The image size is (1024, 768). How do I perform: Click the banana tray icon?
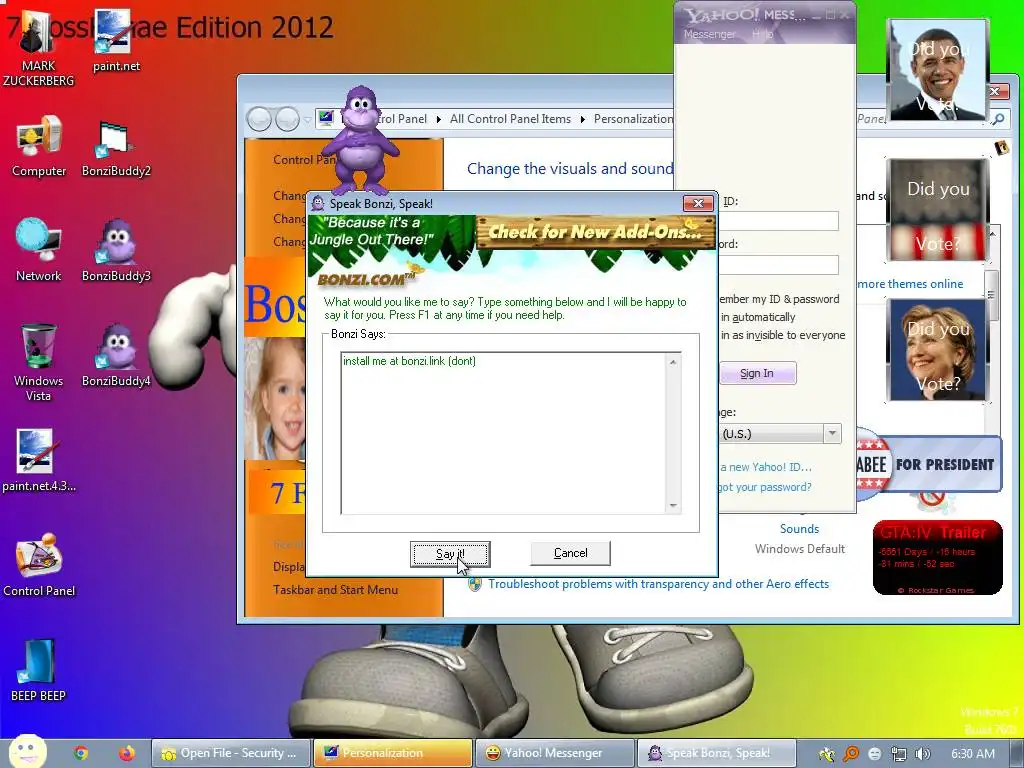tap(827, 754)
